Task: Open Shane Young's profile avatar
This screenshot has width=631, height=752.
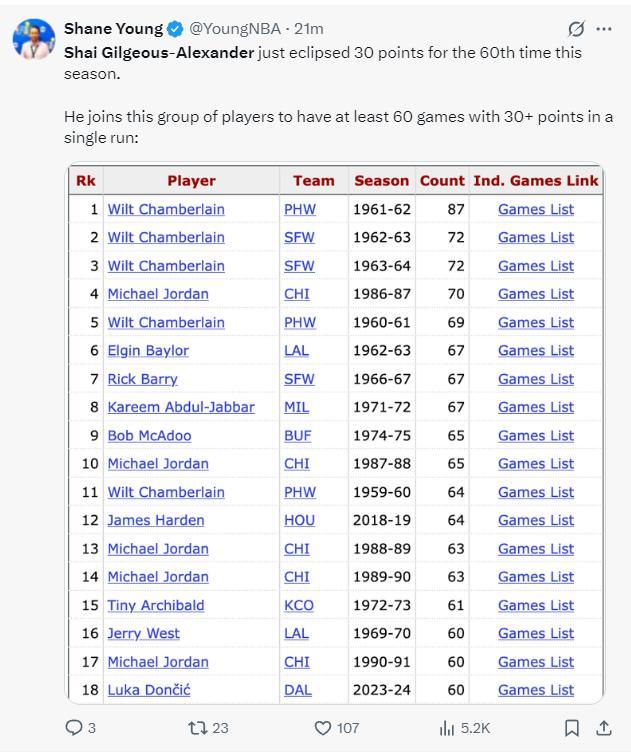Action: 33,38
